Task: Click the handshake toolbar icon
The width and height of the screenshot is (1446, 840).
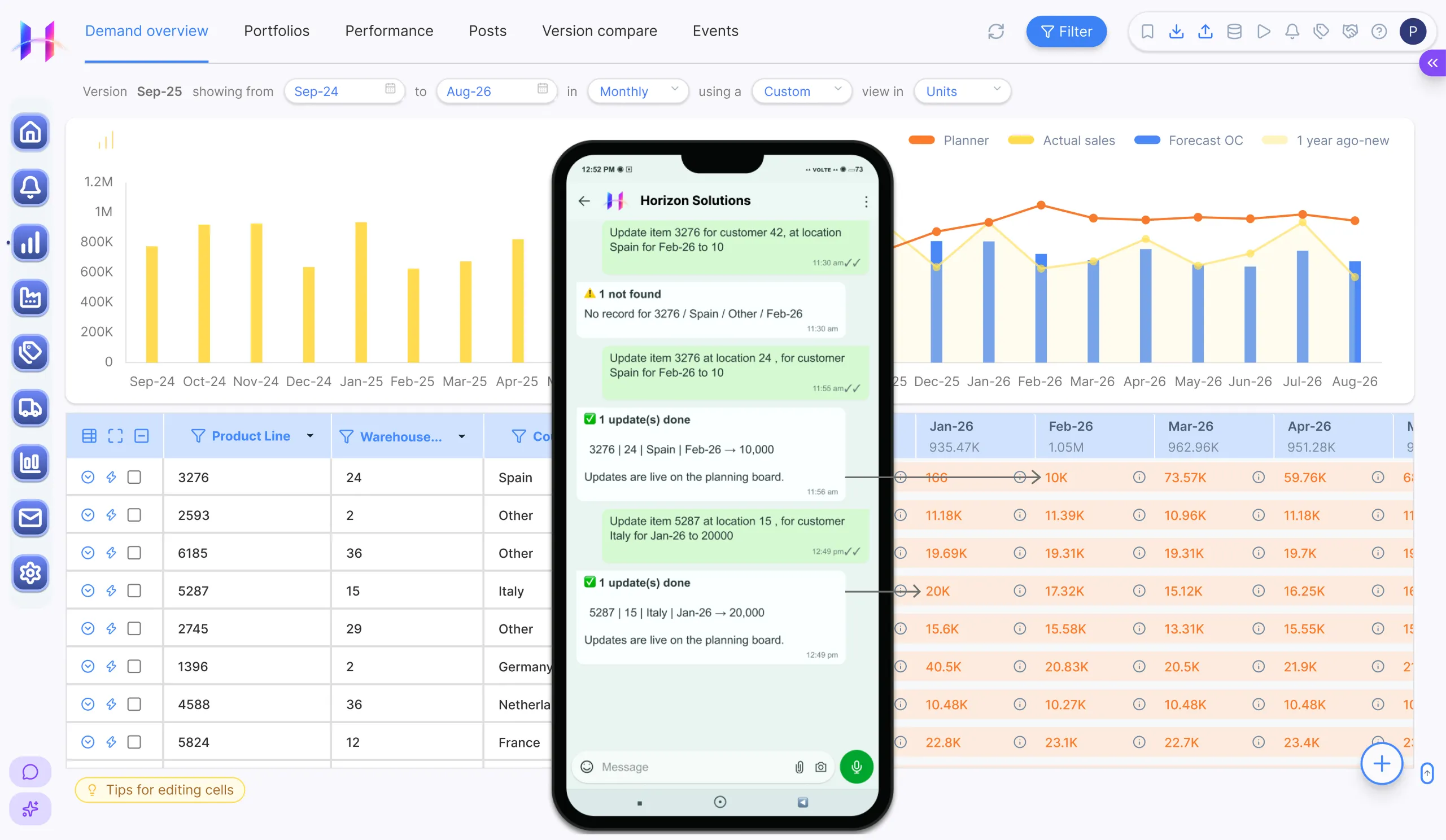Action: click(1350, 32)
